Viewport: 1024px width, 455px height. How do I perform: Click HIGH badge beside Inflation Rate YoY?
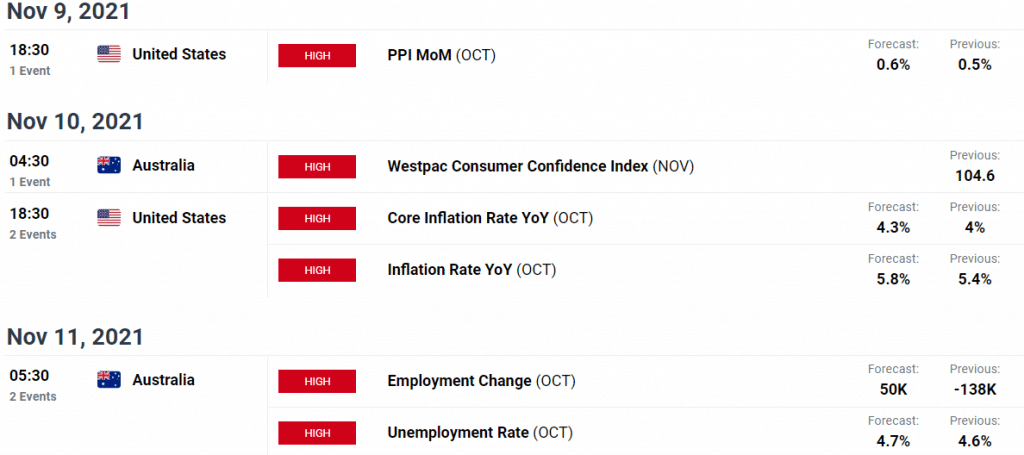317,270
